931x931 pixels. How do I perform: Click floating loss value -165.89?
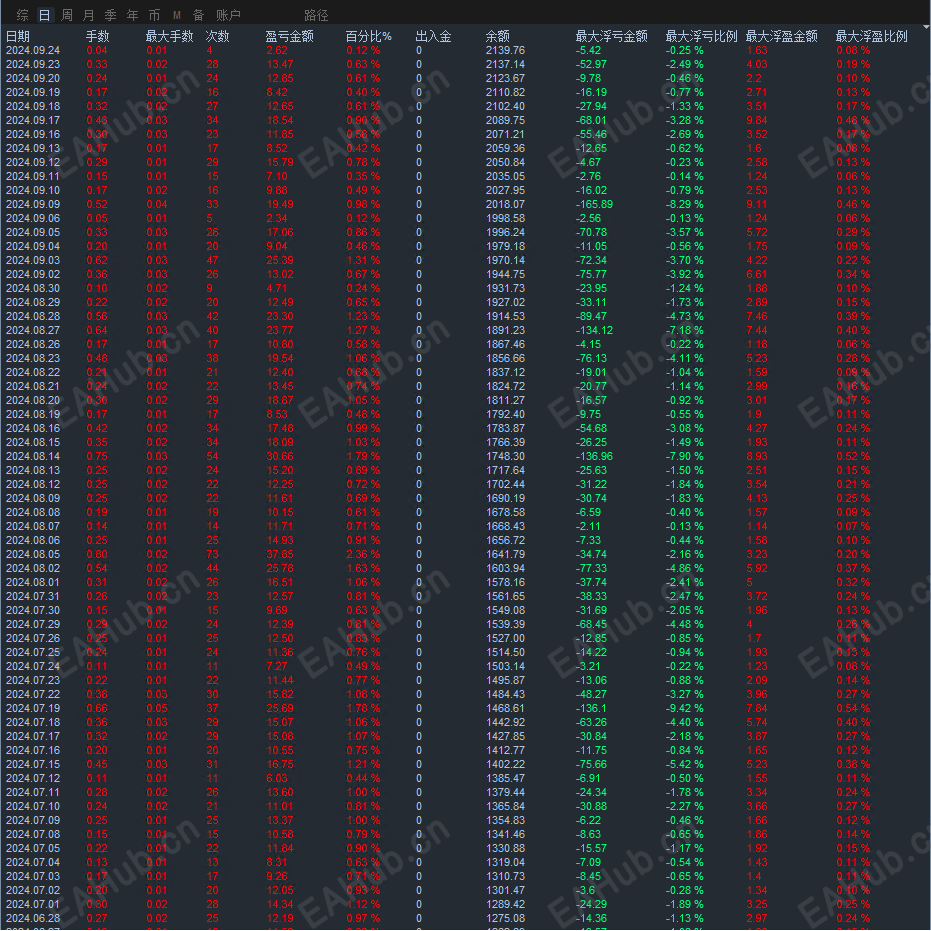tap(594, 204)
